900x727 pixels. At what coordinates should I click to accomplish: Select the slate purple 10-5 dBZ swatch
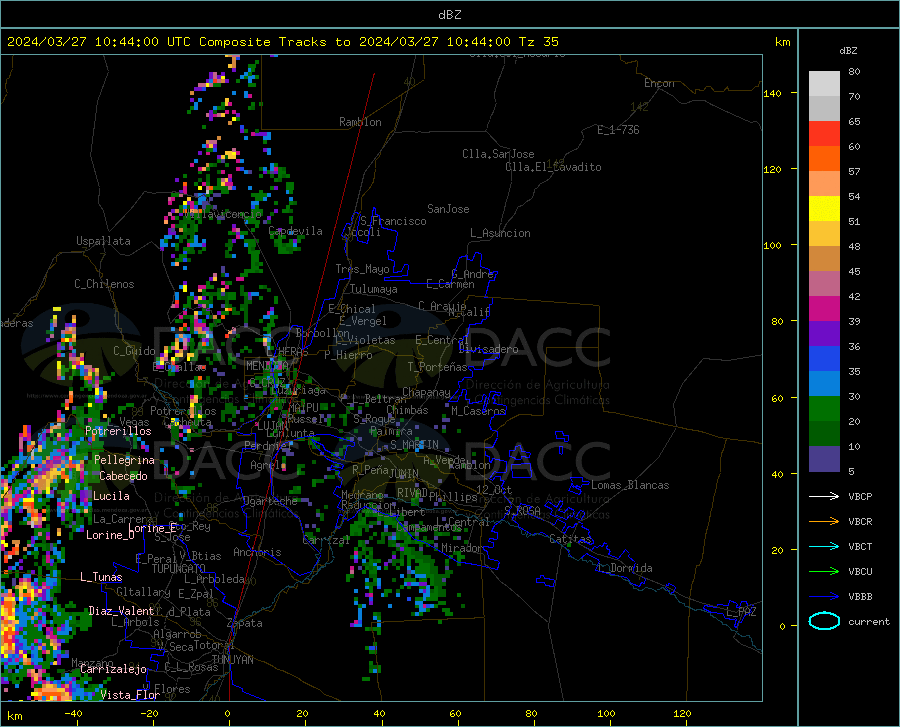point(824,460)
